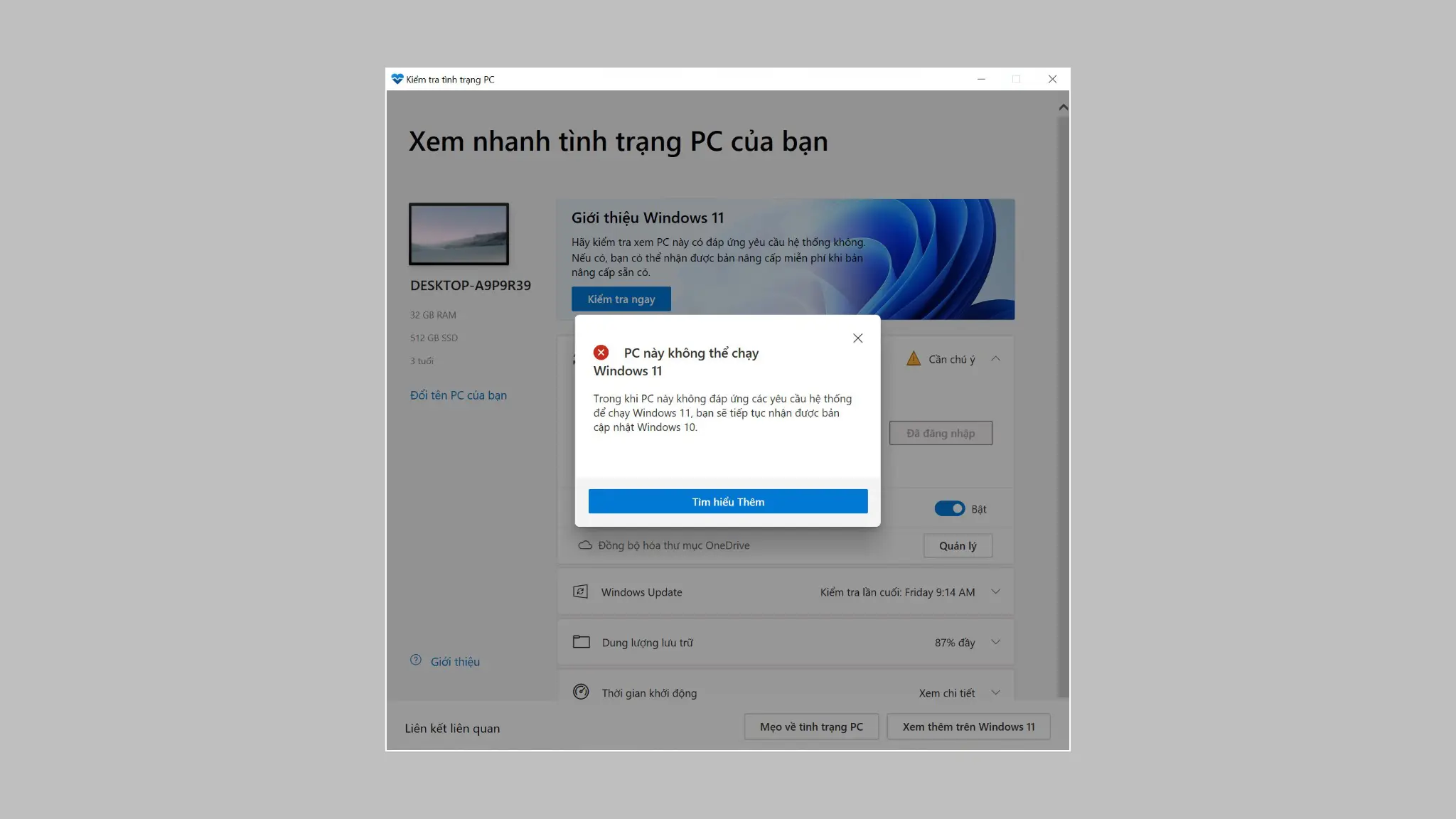Expand Thời gian khởi động chevron
Screen dimensions: 1456x819
pos(995,692)
